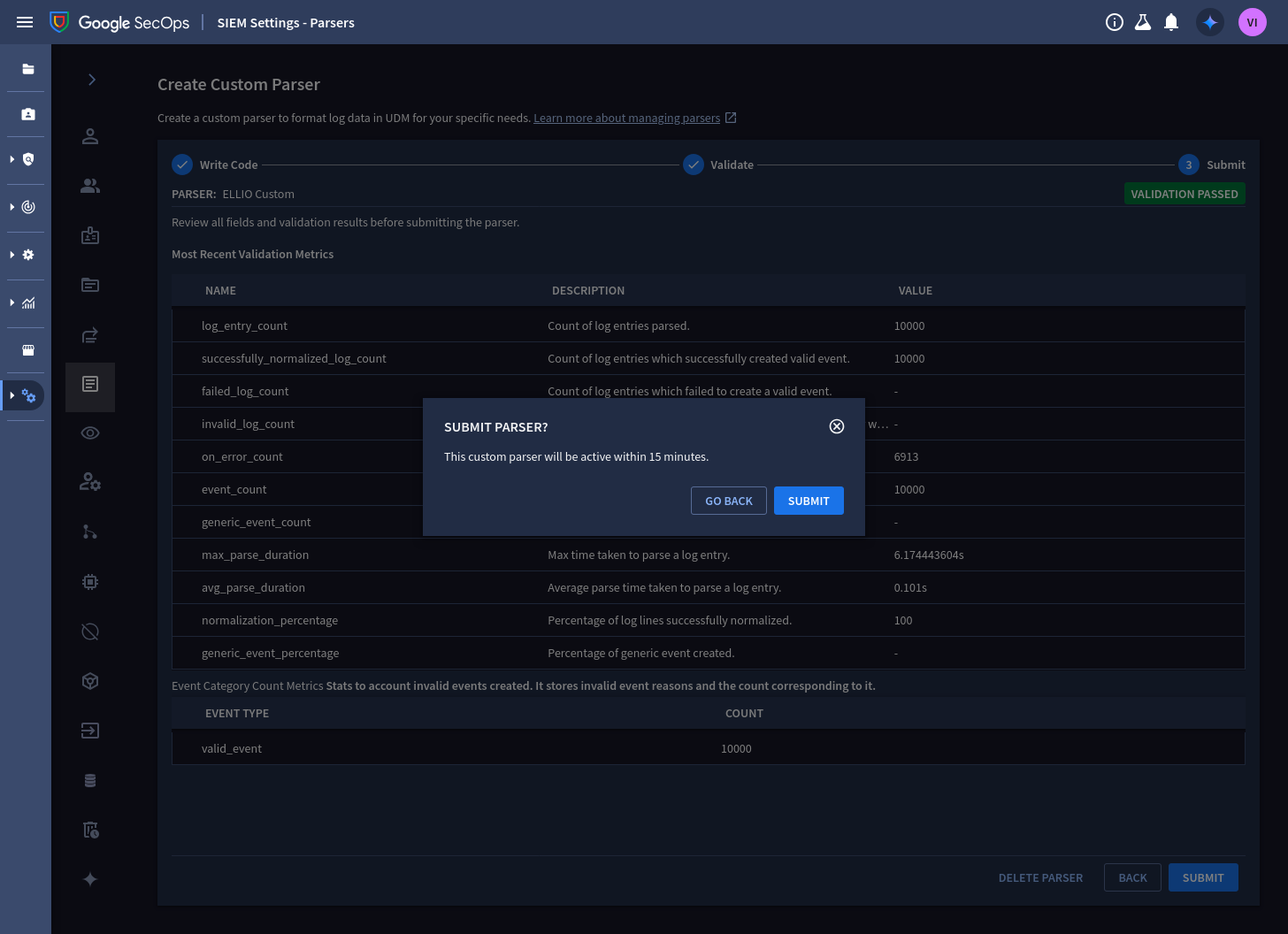Expand the settings double-gear navigation arrow
Viewport: 1288px width, 934px height.
pyautogui.click(x=11, y=395)
